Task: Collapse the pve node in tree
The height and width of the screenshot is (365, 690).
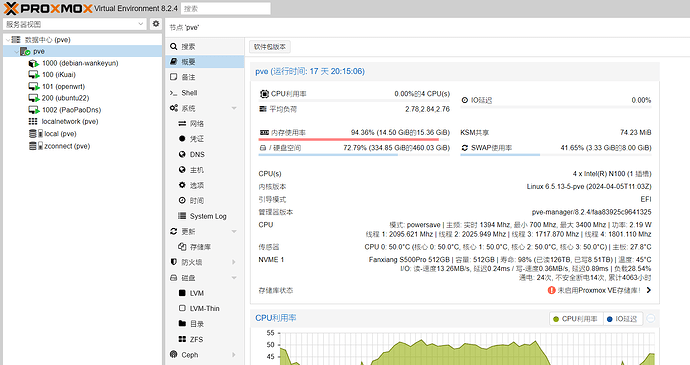Action: click(x=16, y=52)
